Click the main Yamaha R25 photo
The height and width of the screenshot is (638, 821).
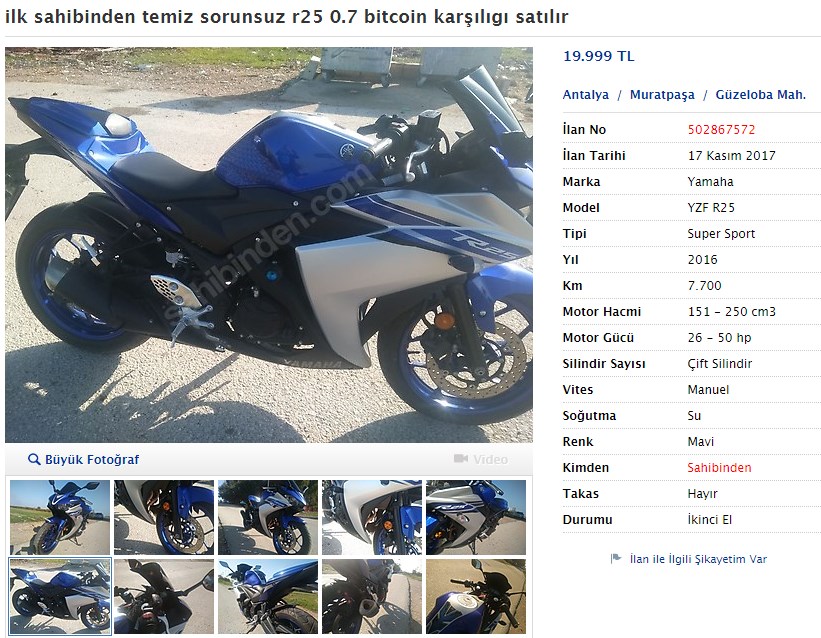coord(269,245)
